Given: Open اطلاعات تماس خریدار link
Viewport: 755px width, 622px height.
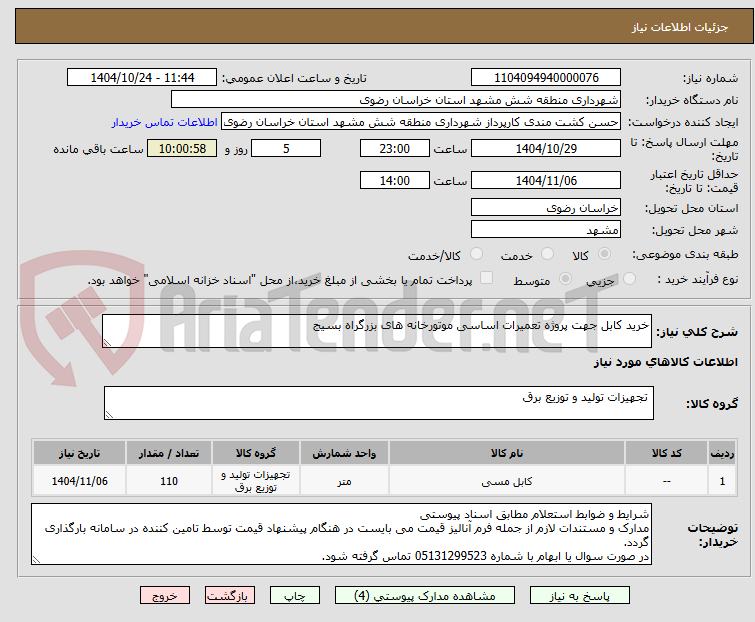Looking at the screenshot, I should pos(164,122).
